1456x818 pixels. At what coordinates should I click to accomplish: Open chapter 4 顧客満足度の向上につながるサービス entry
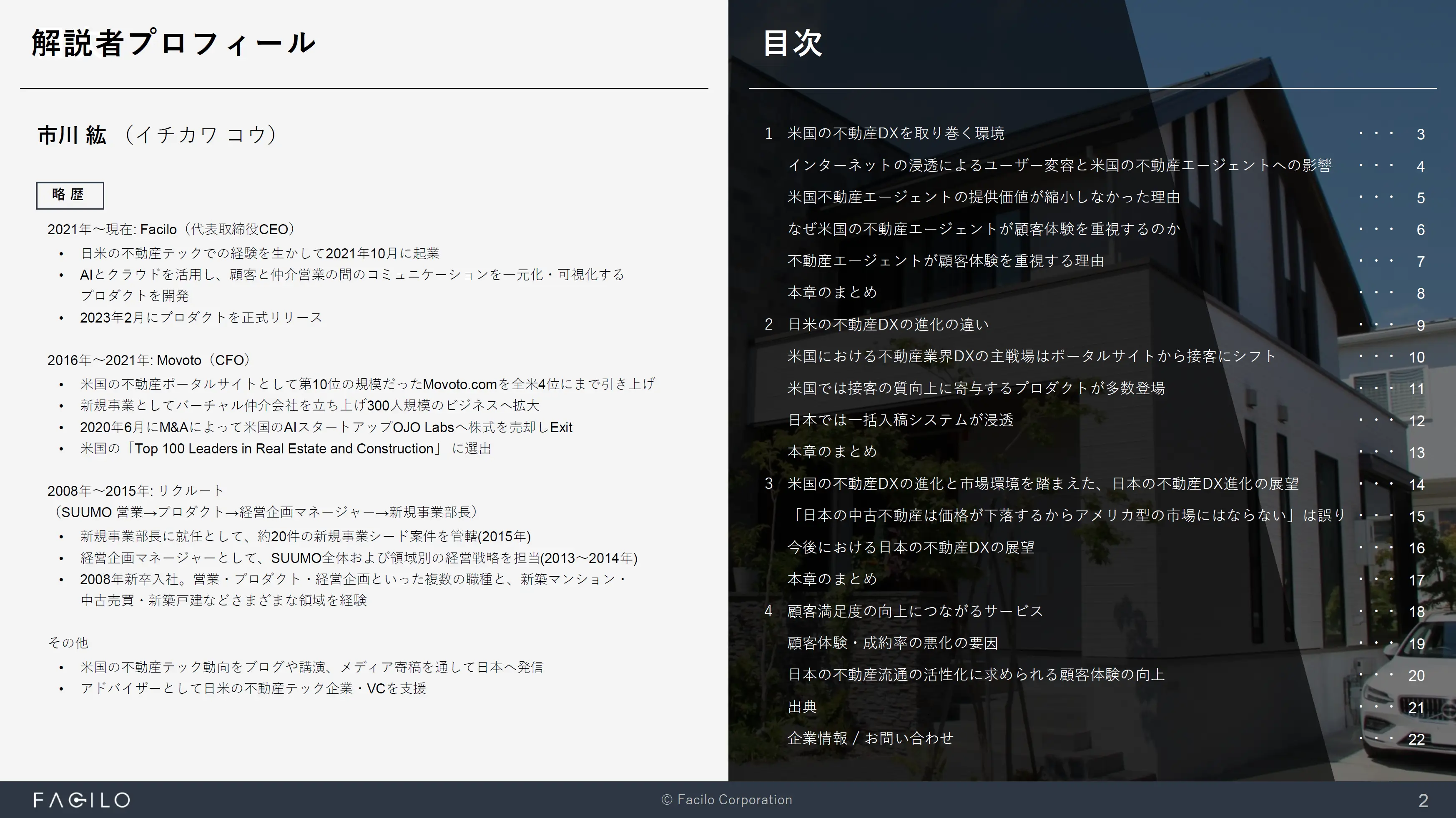click(914, 610)
